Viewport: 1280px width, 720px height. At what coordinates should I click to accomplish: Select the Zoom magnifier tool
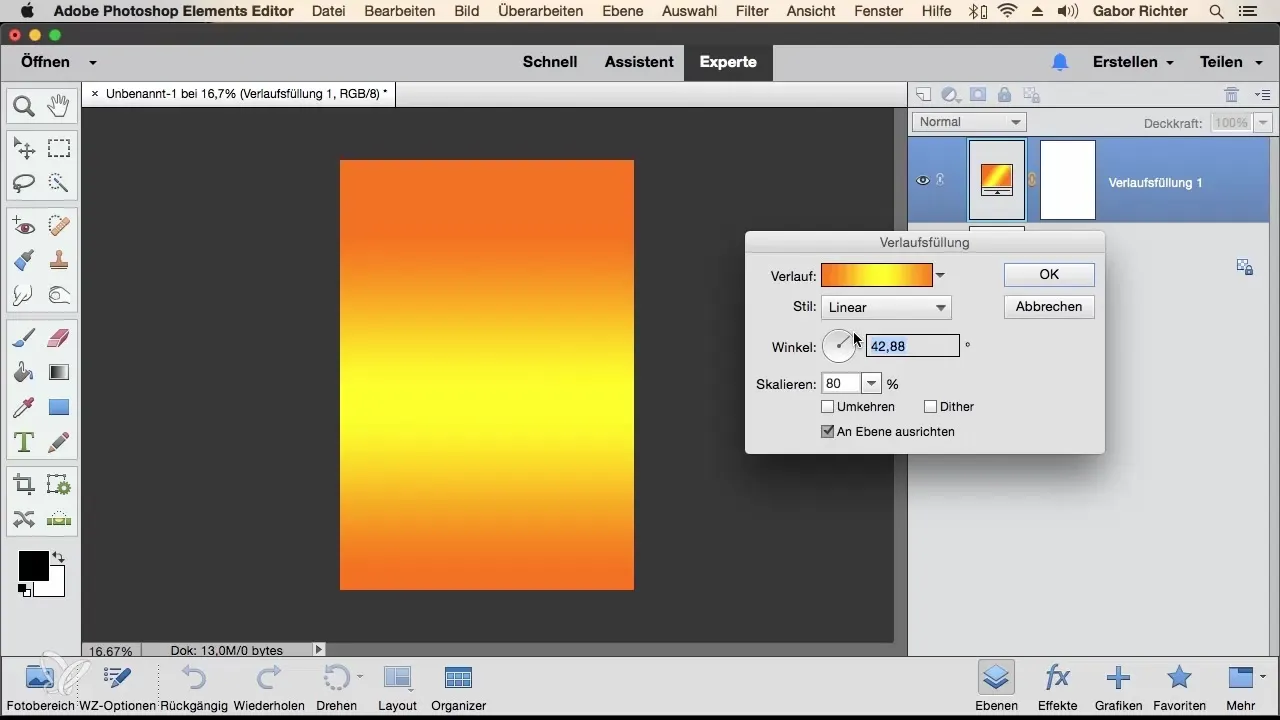[x=24, y=106]
